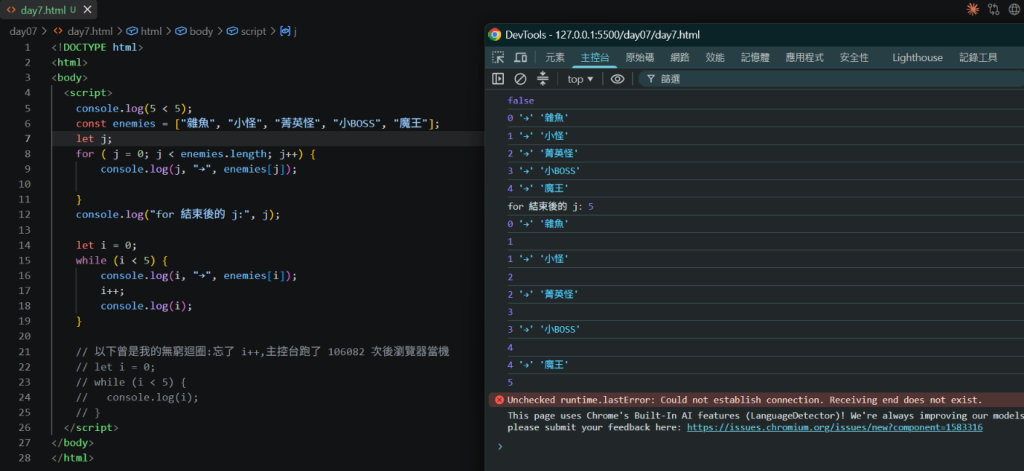Open the 記憶體 tab in DevTools
Viewport: 1024px width, 471px height.
[756, 57]
